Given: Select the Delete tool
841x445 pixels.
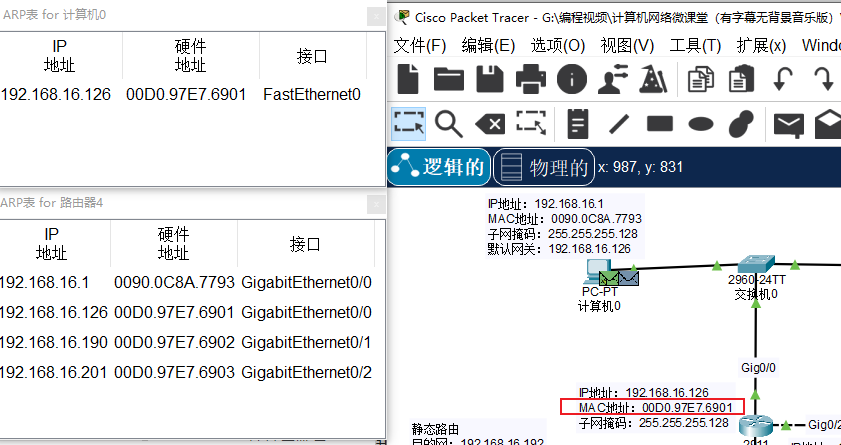Looking at the screenshot, I should pyautogui.click(x=490, y=124).
